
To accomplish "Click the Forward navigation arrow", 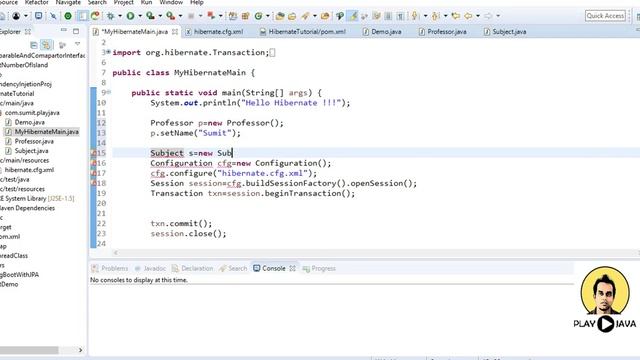I will click(488, 16).
